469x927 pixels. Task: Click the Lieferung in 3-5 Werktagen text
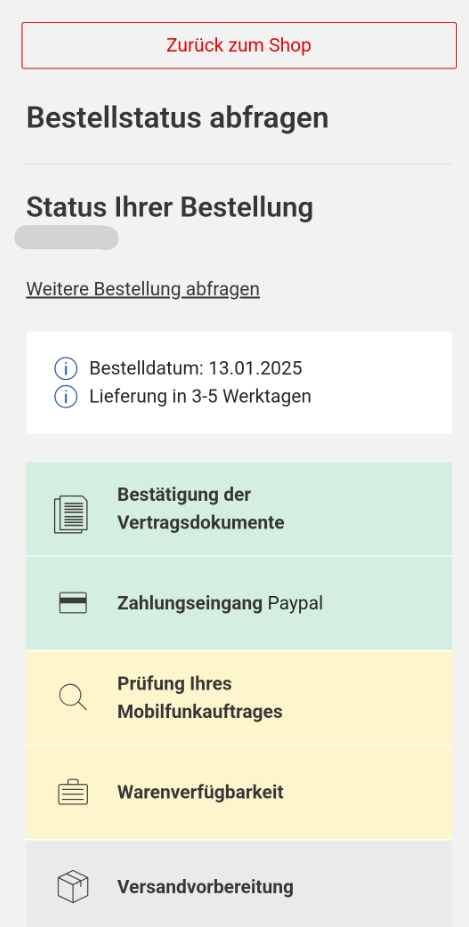pyautogui.click(x=200, y=396)
